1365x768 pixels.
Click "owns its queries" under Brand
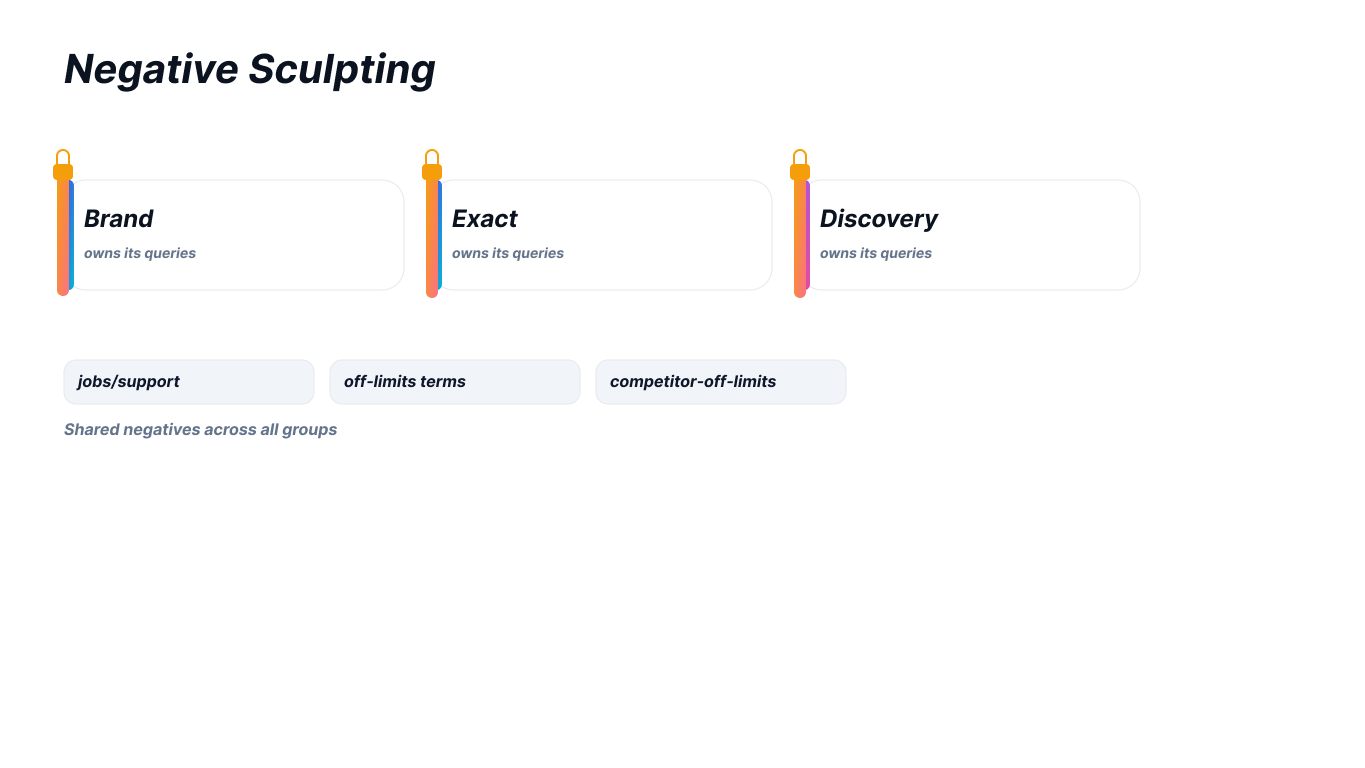[x=140, y=253]
